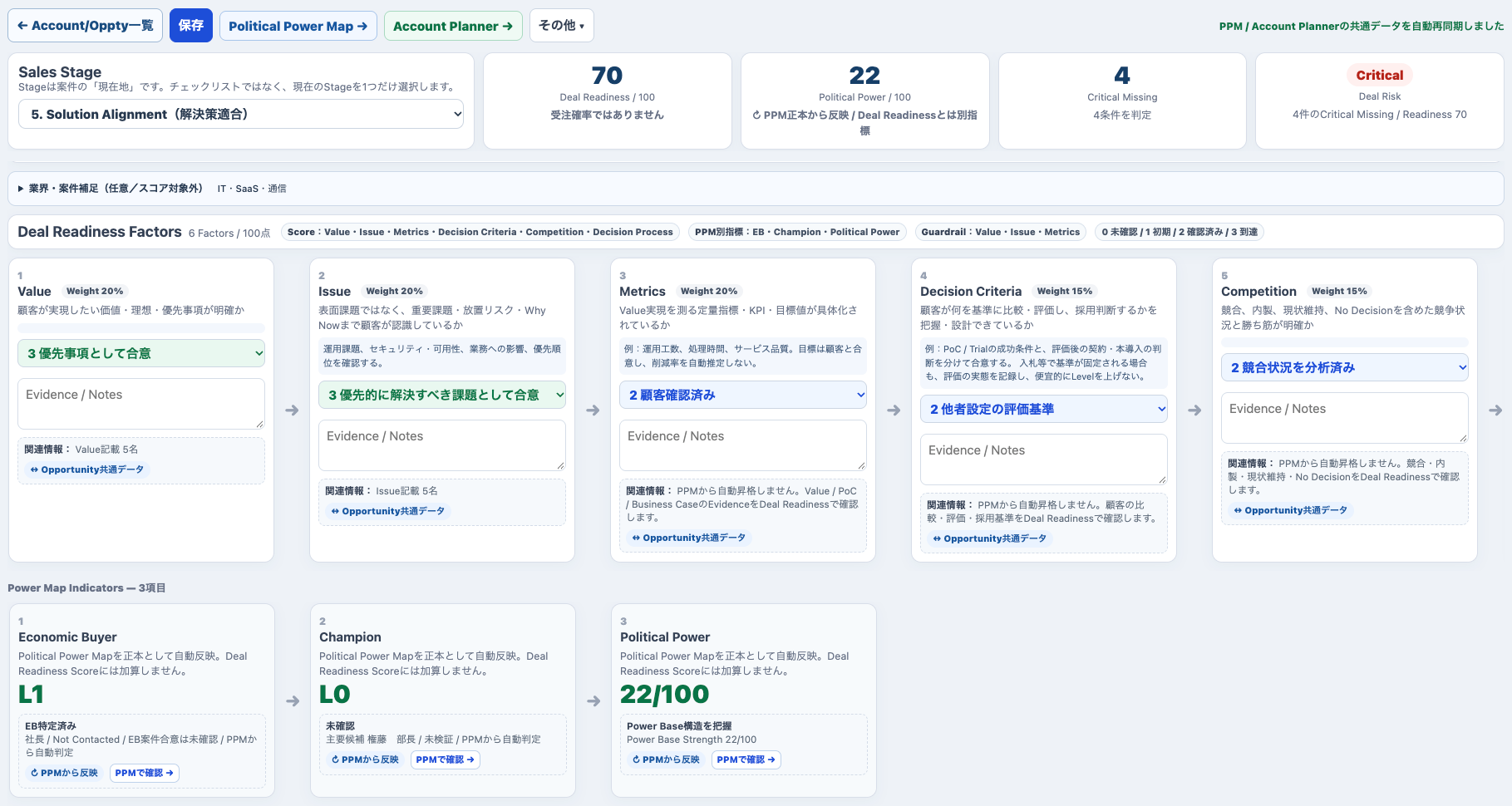The height and width of the screenshot is (806, 1512).
Task: Open the Competition level dropdown
Action: (x=1345, y=367)
